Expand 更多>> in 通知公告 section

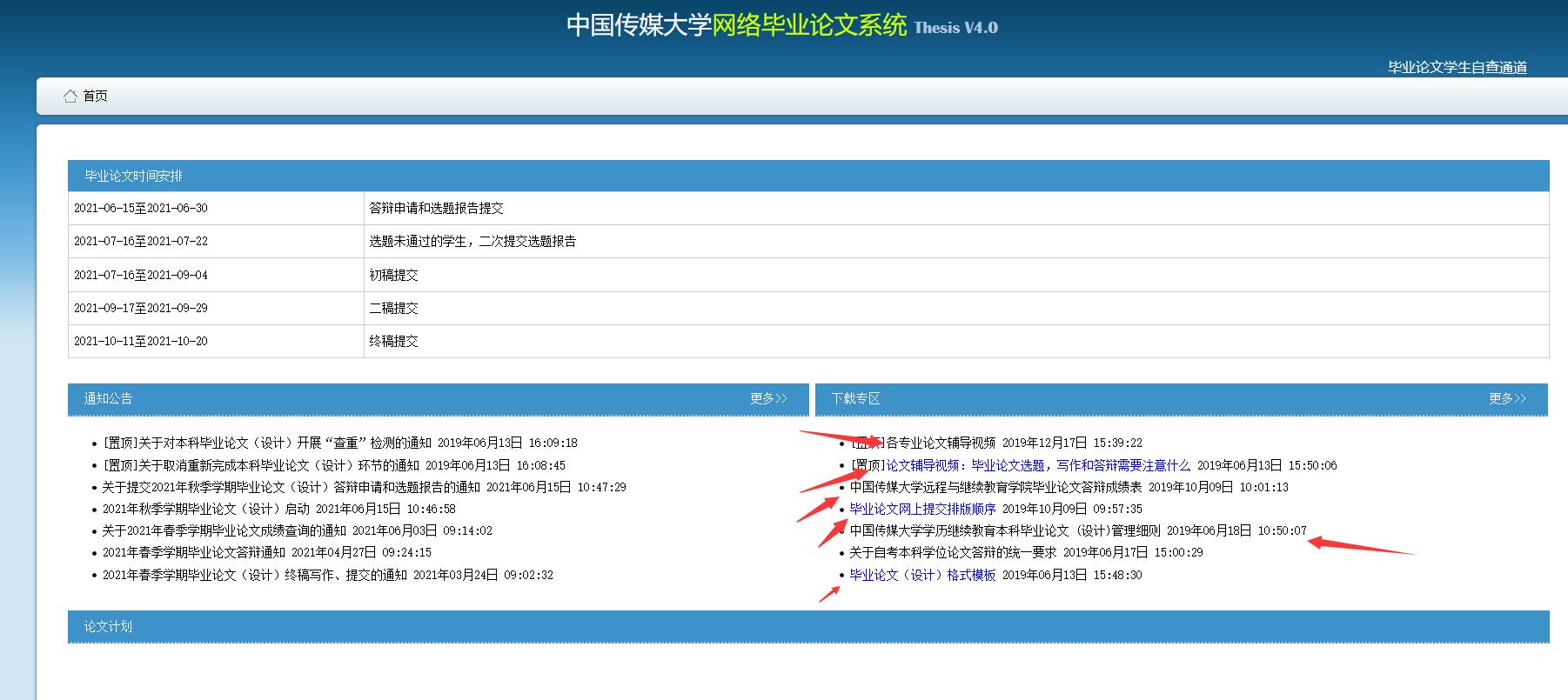(768, 399)
